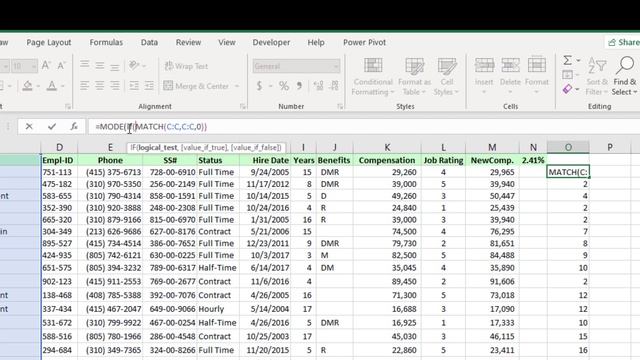Click the Share button
The width and height of the screenshot is (640, 360).
click(x=623, y=42)
